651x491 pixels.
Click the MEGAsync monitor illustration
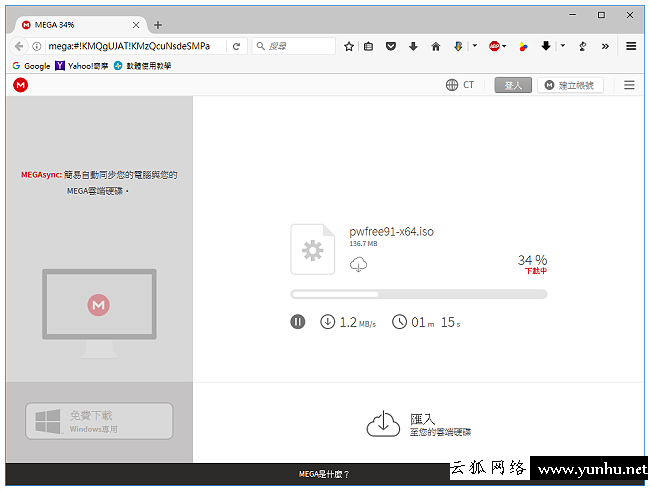[x=99, y=313]
